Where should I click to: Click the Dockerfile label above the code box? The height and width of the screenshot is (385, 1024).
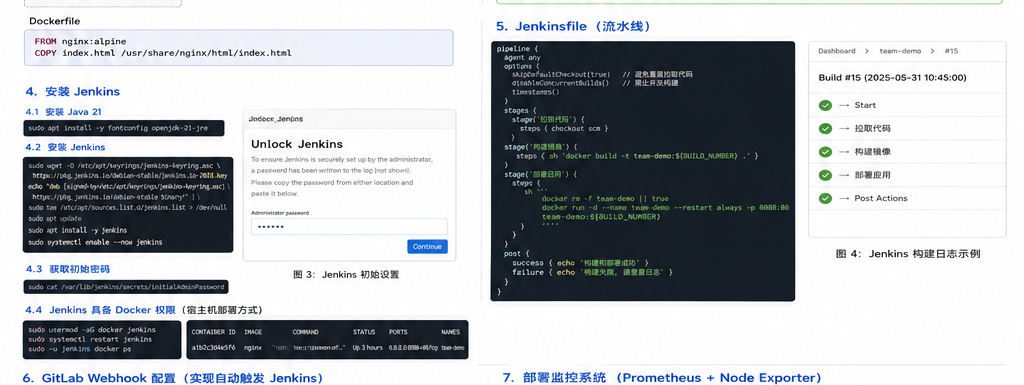click(x=55, y=21)
